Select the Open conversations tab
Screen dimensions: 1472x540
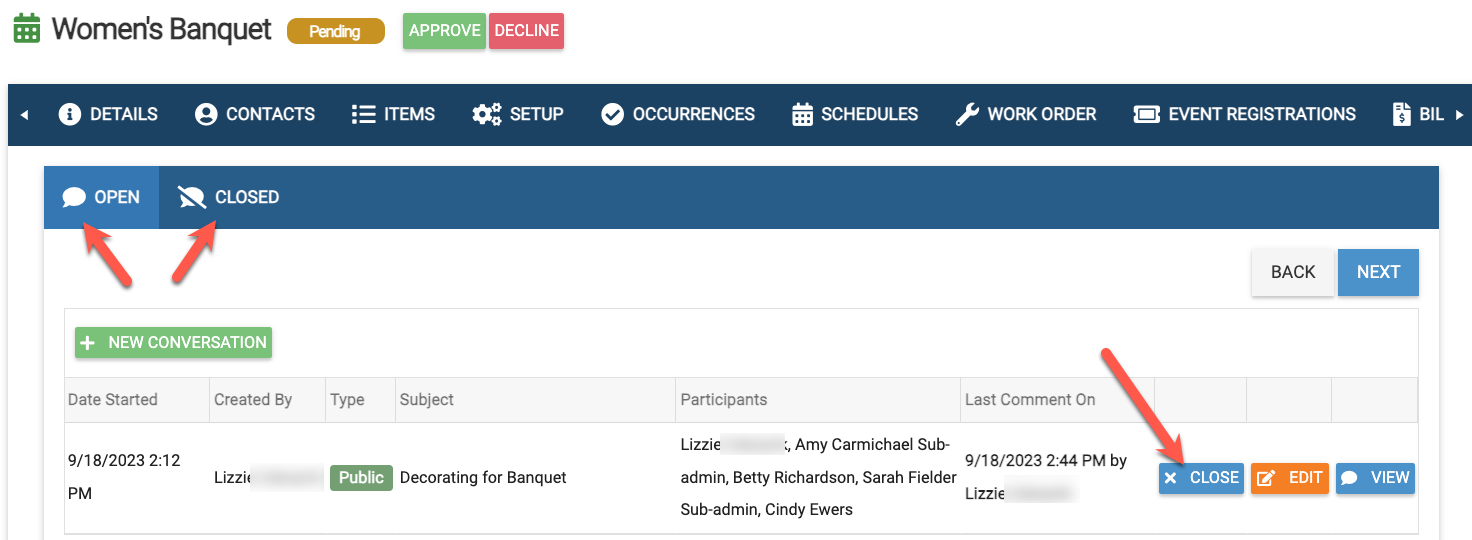click(x=101, y=197)
